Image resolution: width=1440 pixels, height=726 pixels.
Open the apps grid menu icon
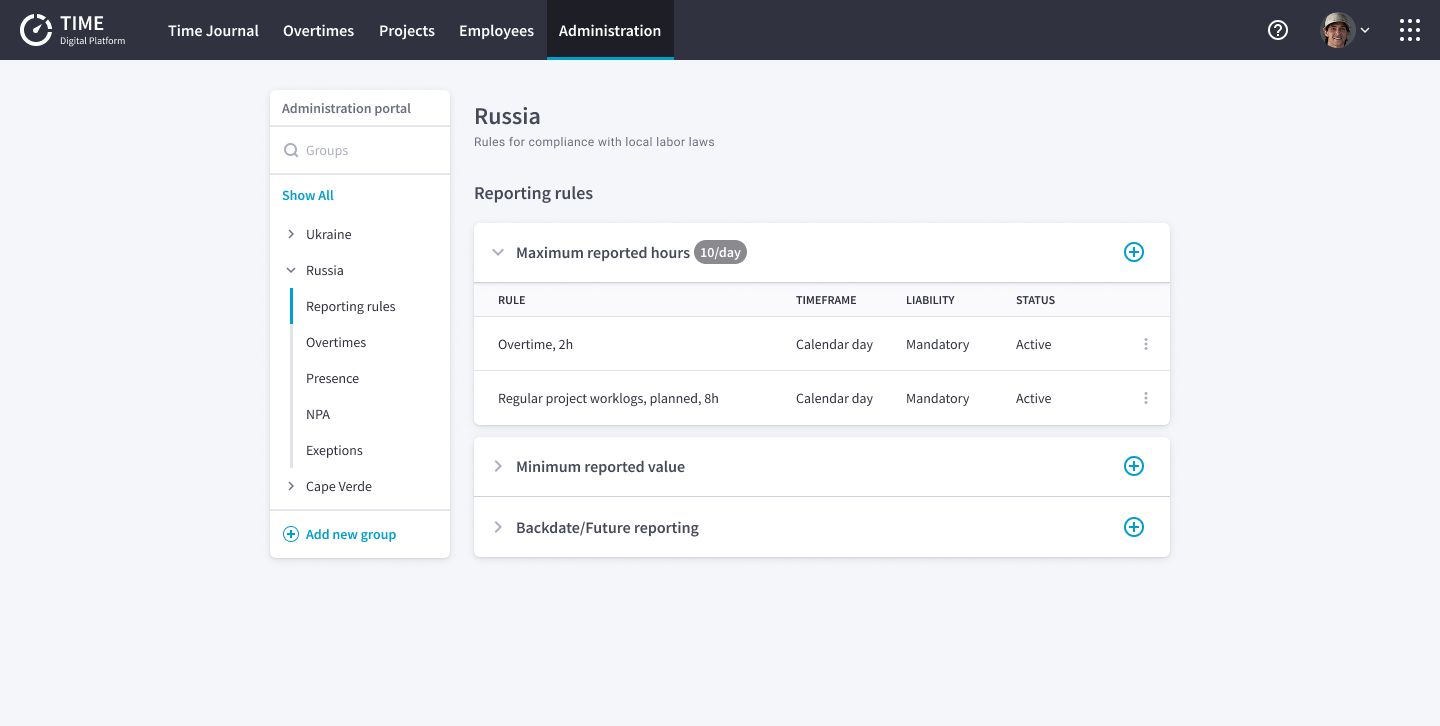point(1409,30)
